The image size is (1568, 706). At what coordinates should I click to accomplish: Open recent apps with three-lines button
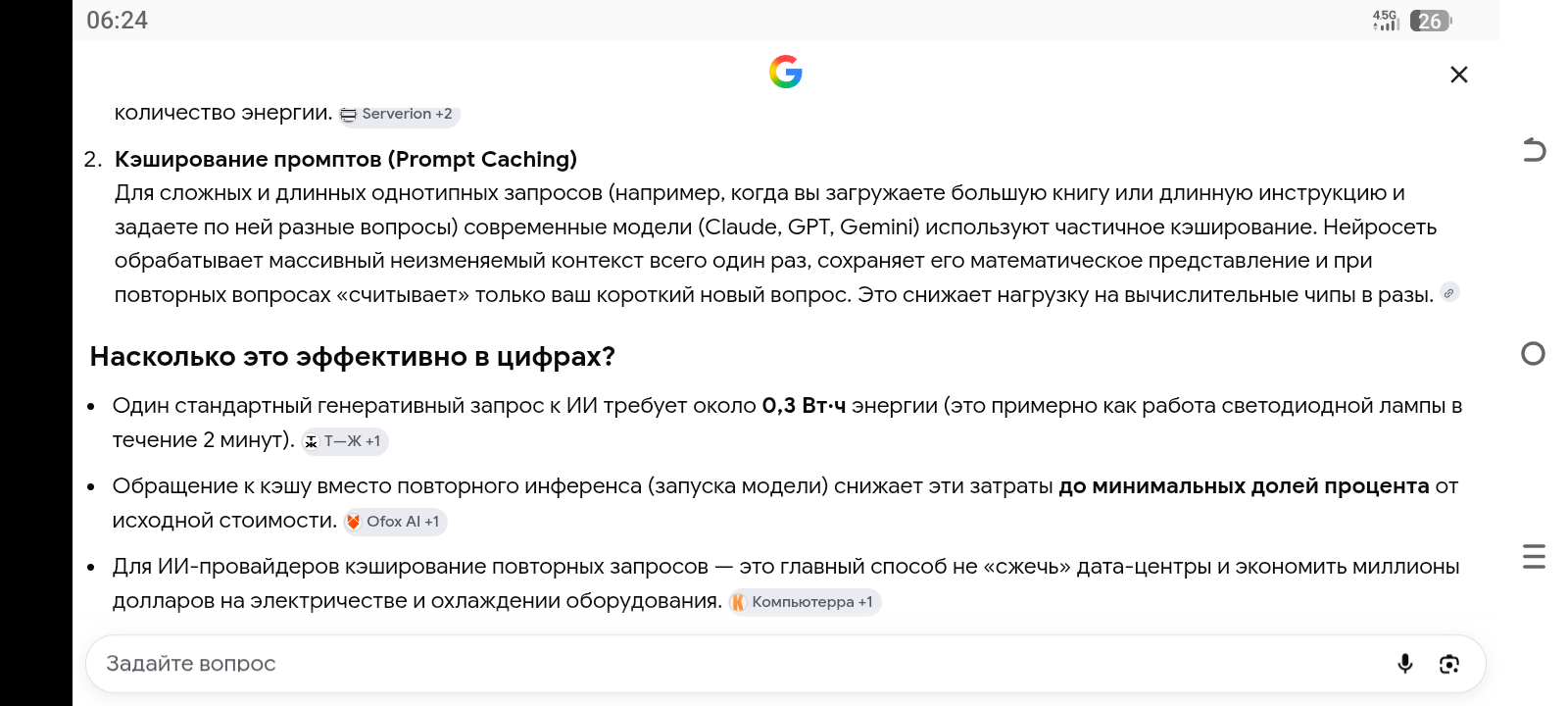tap(1534, 557)
